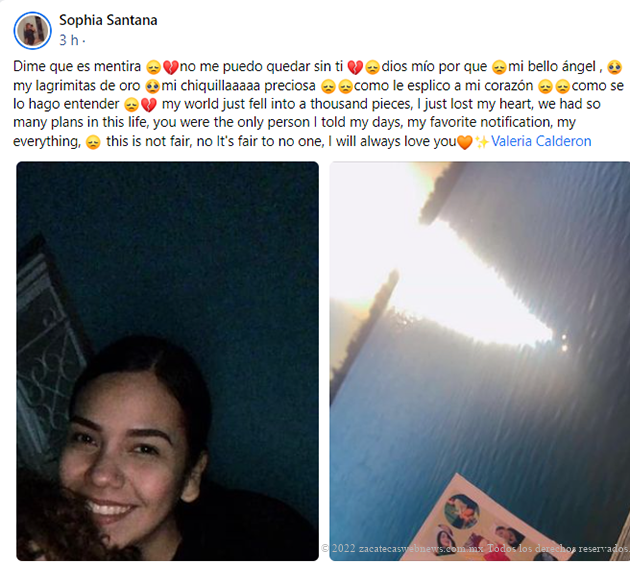Viewport: 630px width, 562px height.
Task: Click broken heart emoji after 'sin ti'
Action: coord(355,67)
